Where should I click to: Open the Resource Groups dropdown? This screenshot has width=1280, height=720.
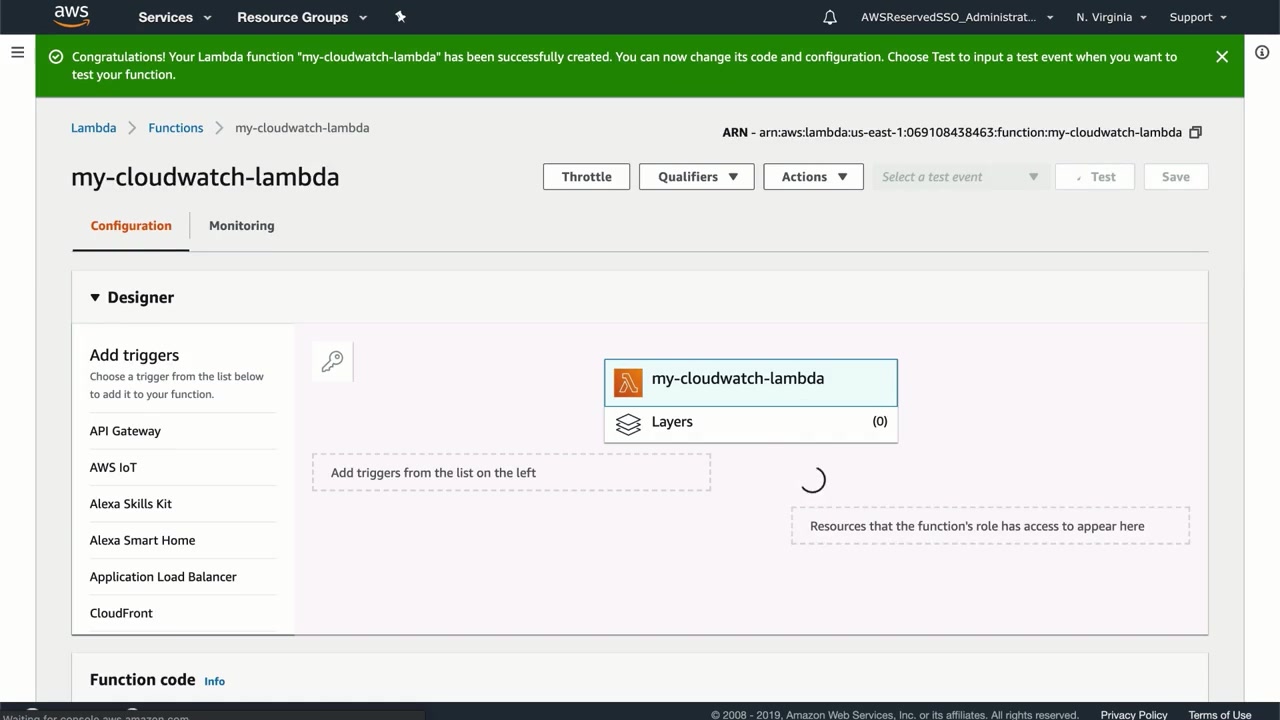(302, 17)
